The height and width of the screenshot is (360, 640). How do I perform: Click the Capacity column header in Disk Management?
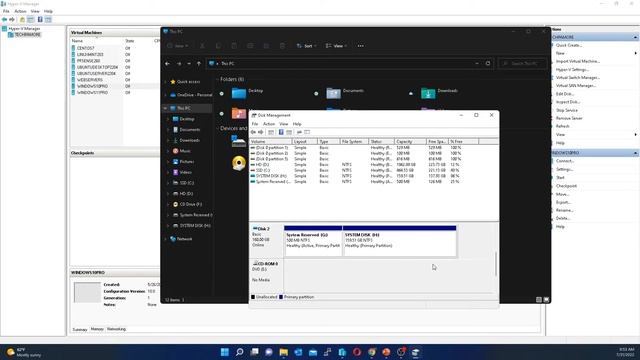[x=410, y=142]
